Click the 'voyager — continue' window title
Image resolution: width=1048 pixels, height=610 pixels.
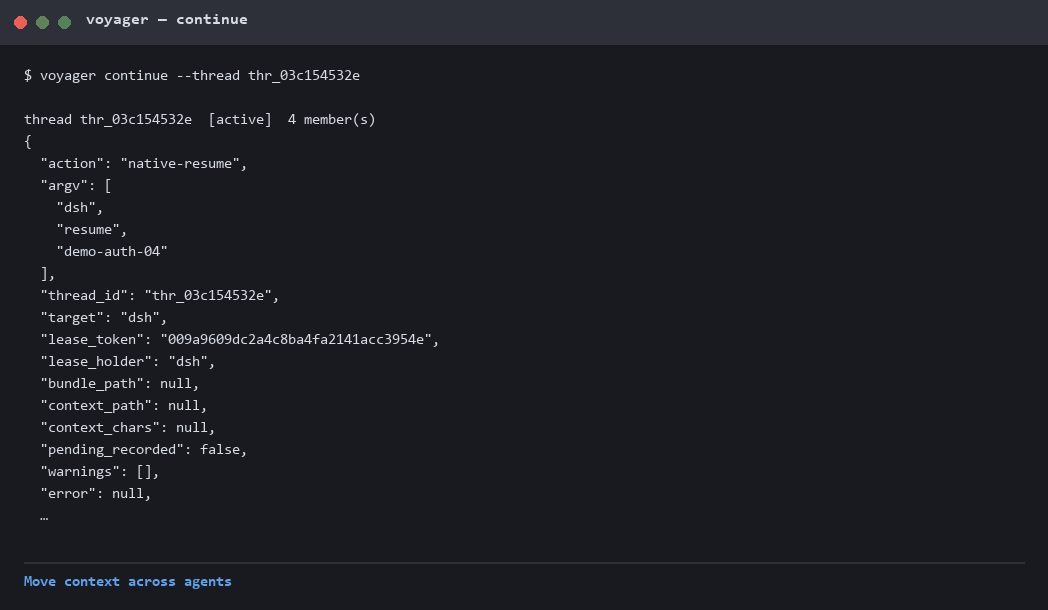[166, 20]
